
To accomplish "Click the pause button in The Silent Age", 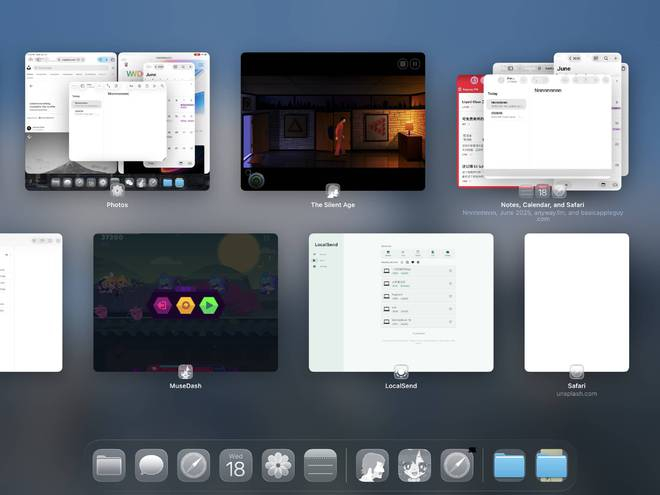I will [x=413, y=64].
